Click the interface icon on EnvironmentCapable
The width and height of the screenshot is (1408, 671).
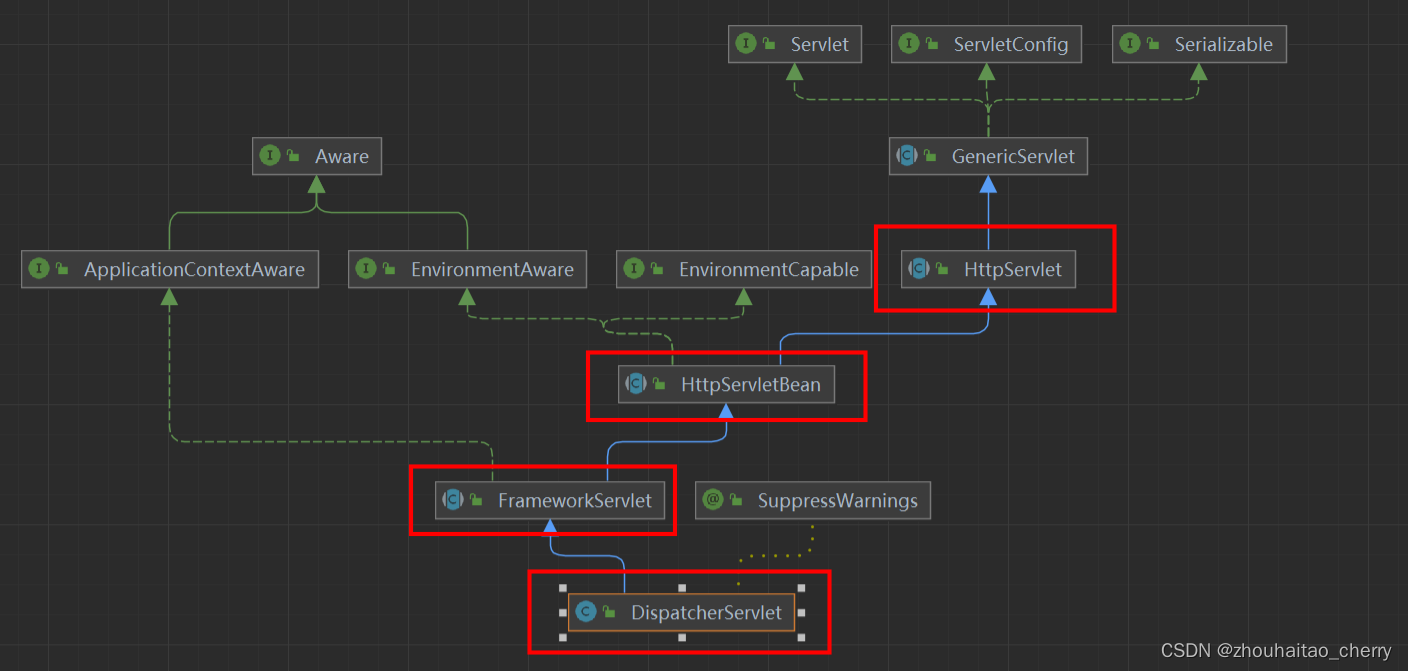coord(636,268)
